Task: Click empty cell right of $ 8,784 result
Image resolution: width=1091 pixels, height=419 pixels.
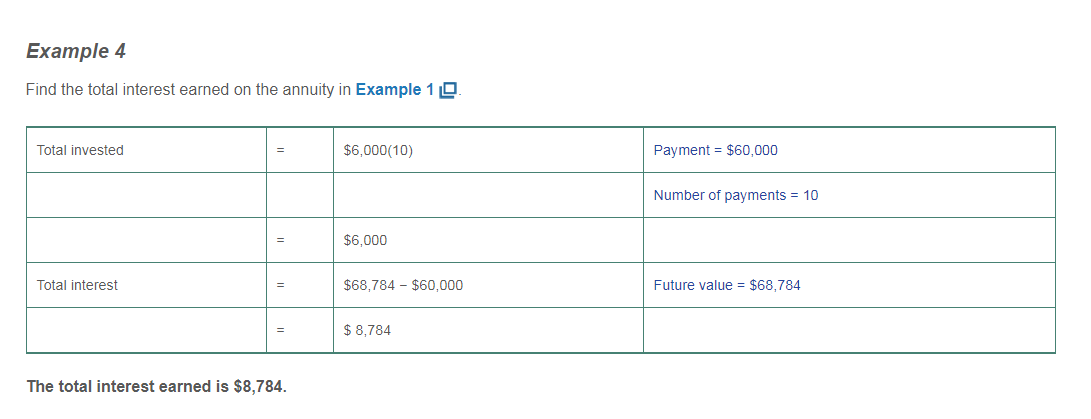Action: pyautogui.click(x=848, y=330)
